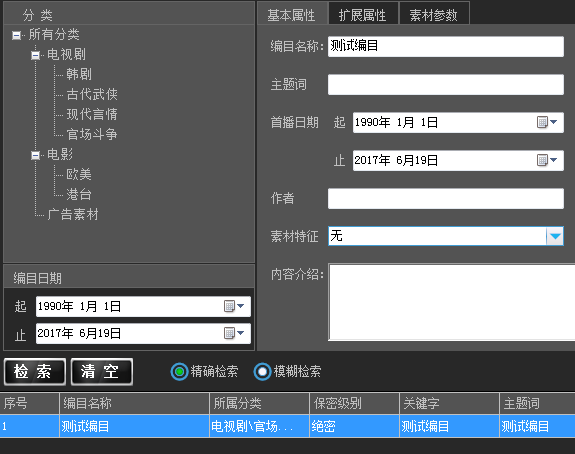Viewport: 575px width, 454px height.
Task: Open calendar for 编目日期 start date
Action: [x=234, y=306]
